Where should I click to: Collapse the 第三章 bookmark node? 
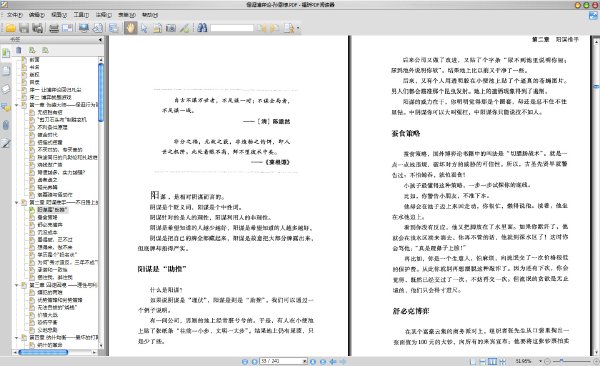(x=16, y=285)
